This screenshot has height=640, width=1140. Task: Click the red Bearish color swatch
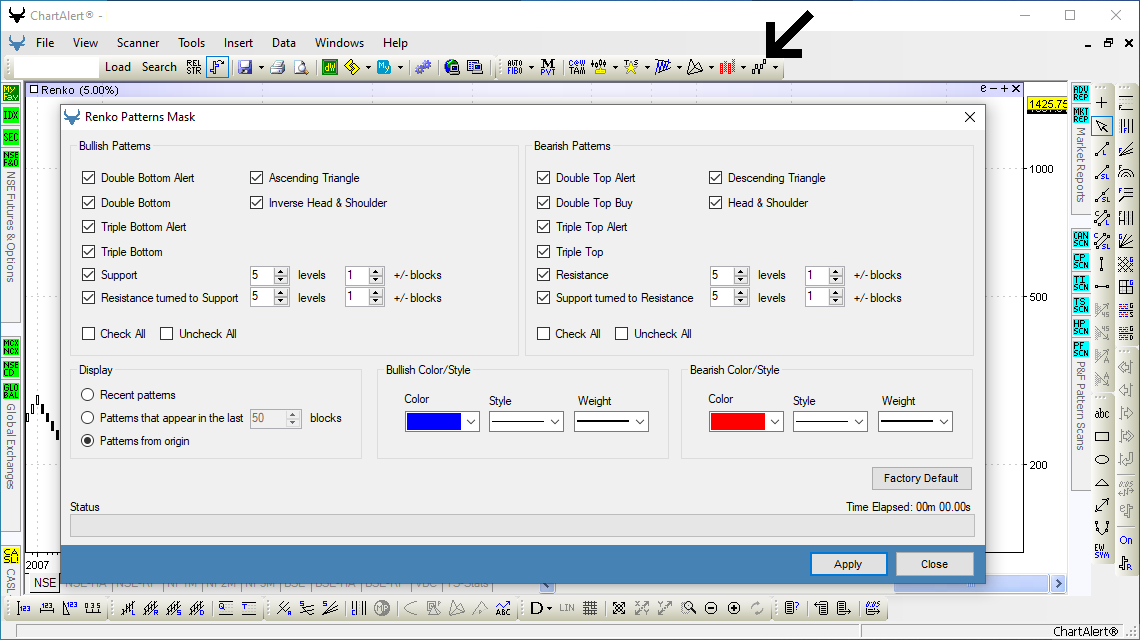coord(737,422)
